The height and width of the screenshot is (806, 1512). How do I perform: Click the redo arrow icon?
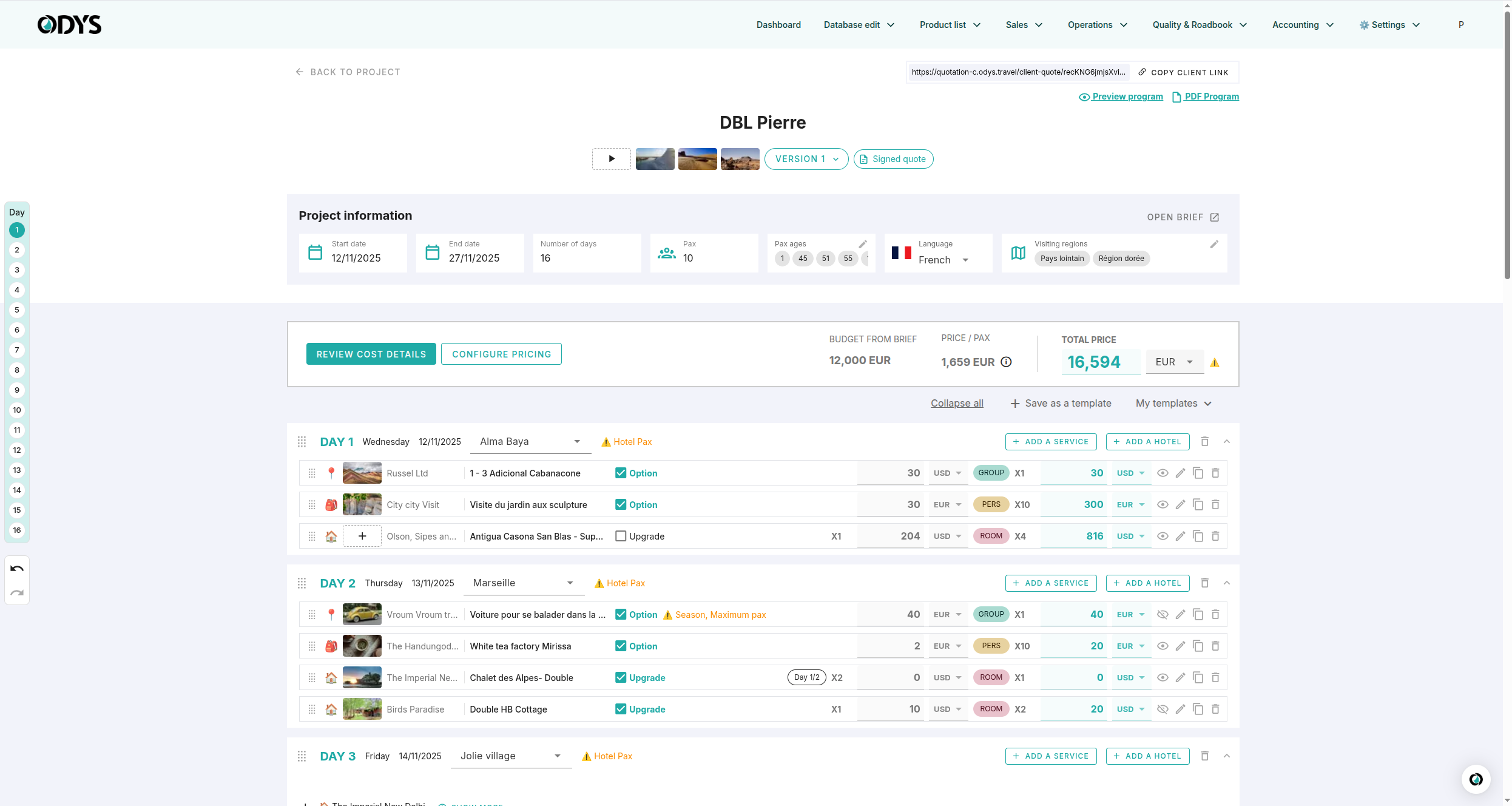pyautogui.click(x=17, y=593)
